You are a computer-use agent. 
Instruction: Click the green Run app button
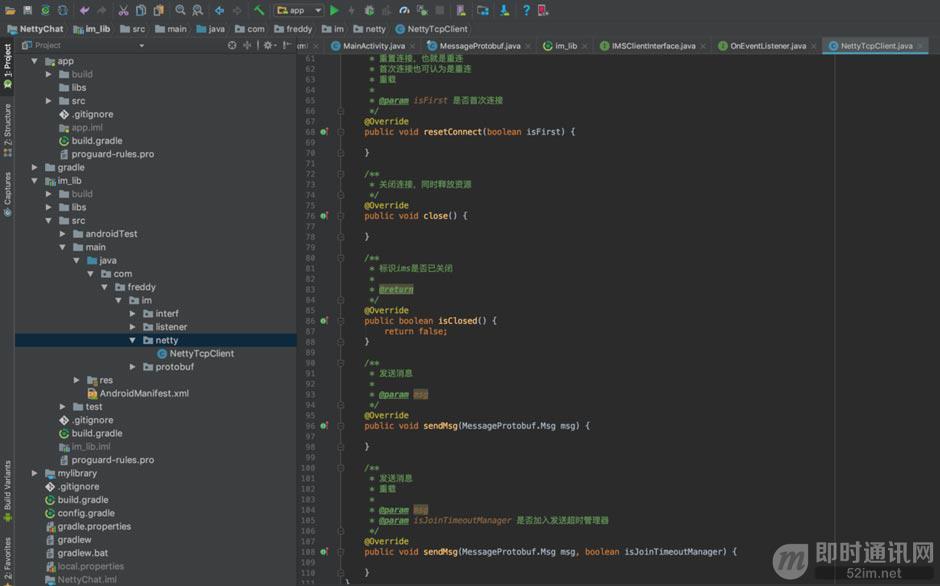coord(335,10)
